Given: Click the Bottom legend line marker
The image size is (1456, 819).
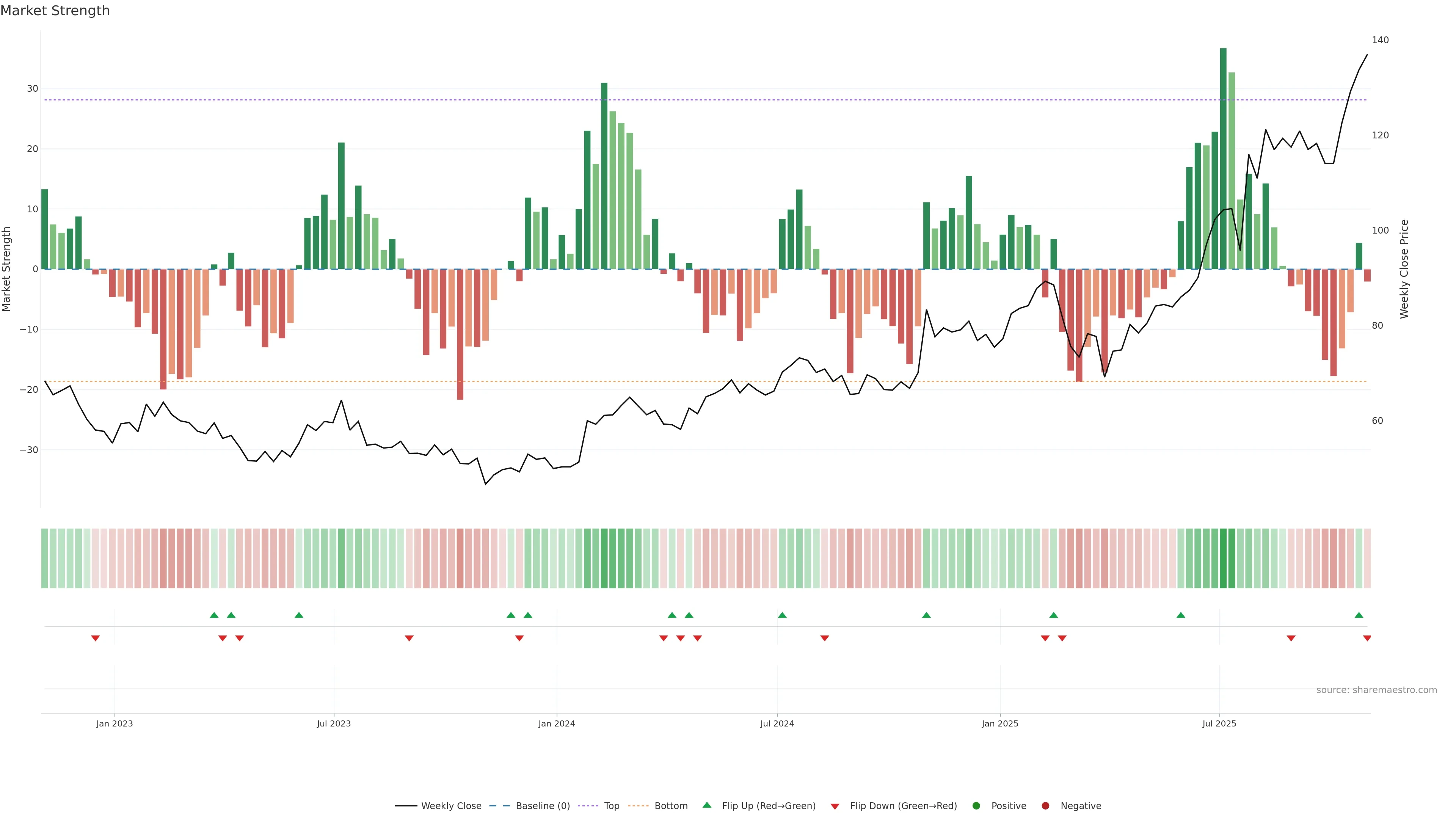Looking at the screenshot, I should pos(638,806).
